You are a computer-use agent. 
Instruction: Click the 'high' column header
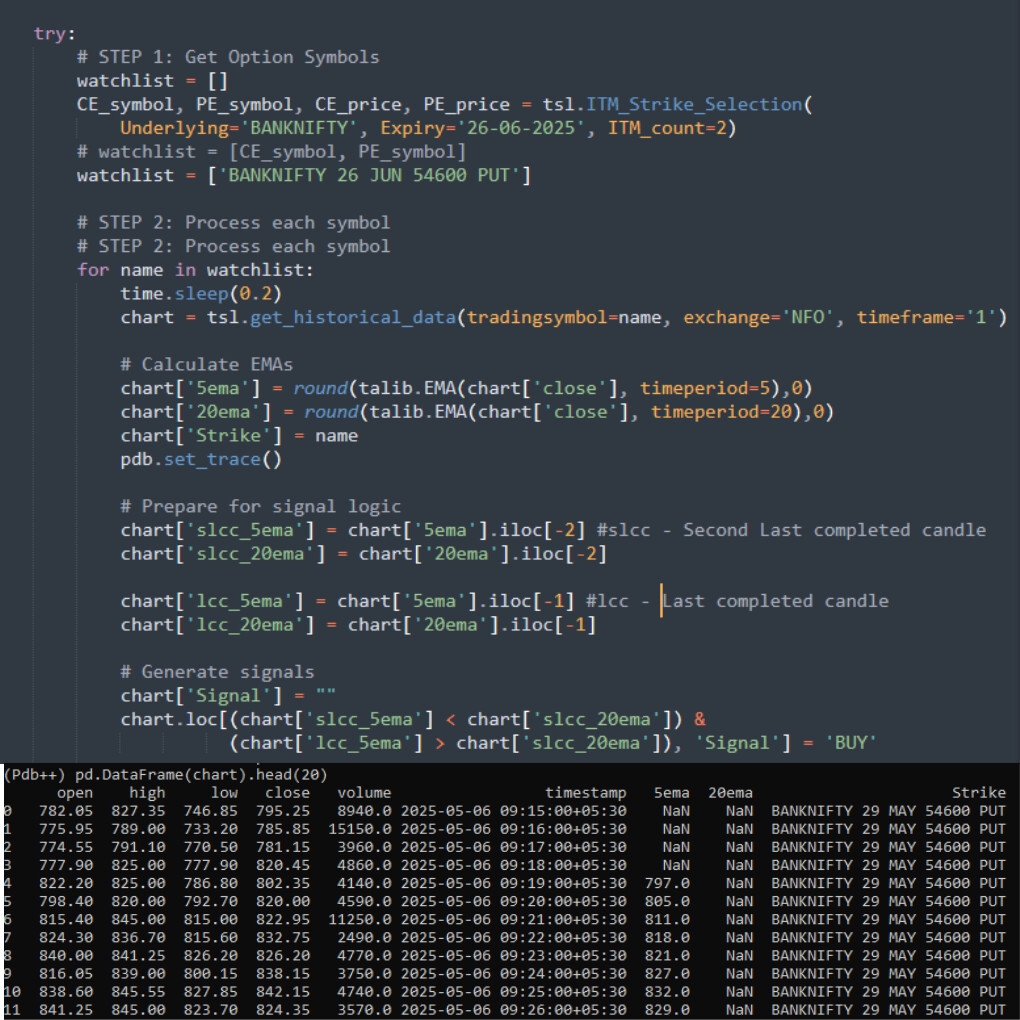click(147, 793)
